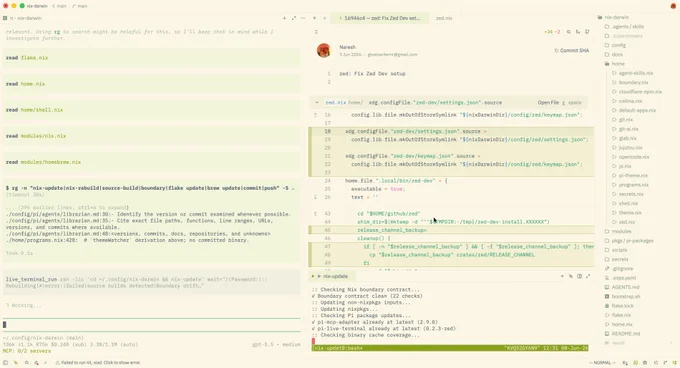This screenshot has height=368, width=680.
Task: Expand the modules folder in the project tree
Action: [x=618, y=231]
